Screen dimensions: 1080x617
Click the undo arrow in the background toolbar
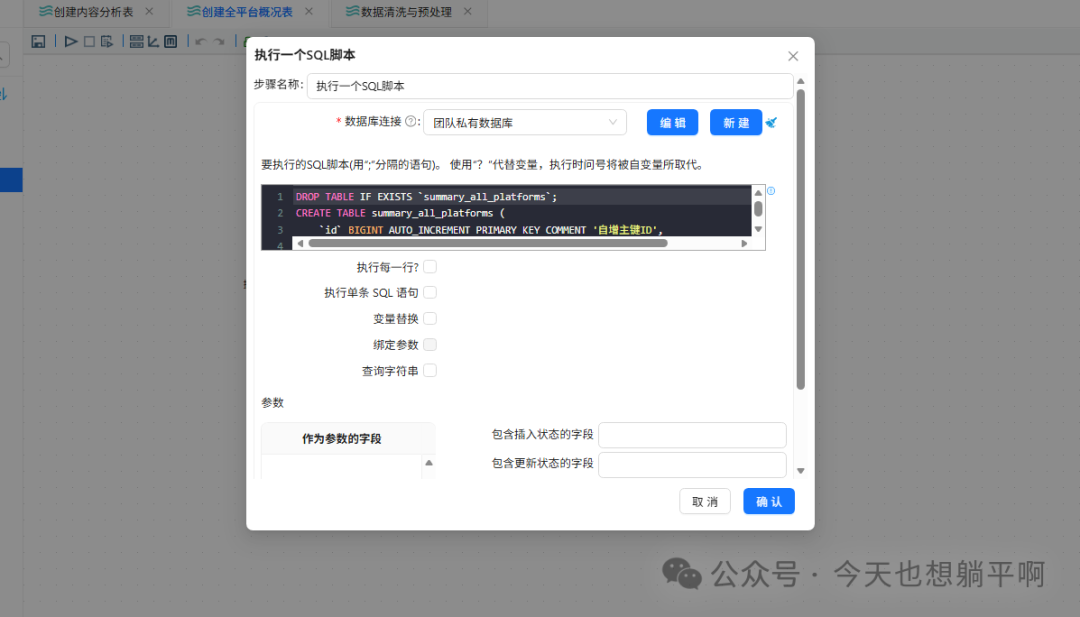click(x=200, y=42)
